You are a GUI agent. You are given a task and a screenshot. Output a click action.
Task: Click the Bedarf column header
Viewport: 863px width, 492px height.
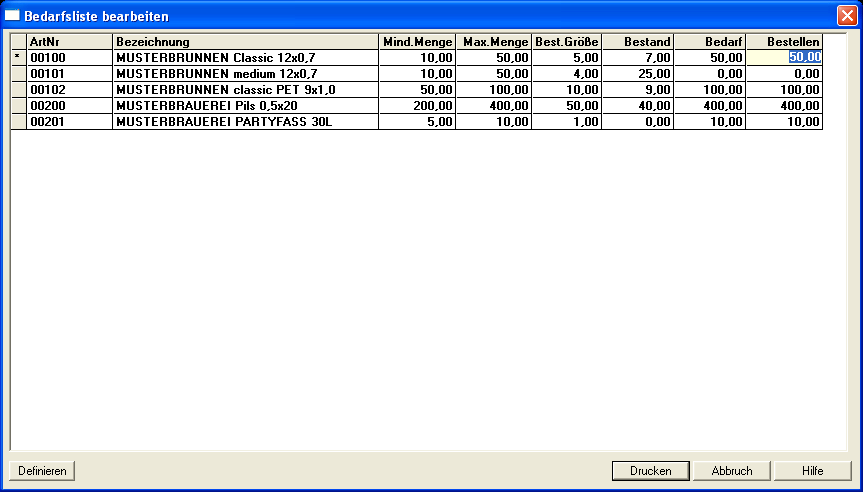(x=709, y=41)
